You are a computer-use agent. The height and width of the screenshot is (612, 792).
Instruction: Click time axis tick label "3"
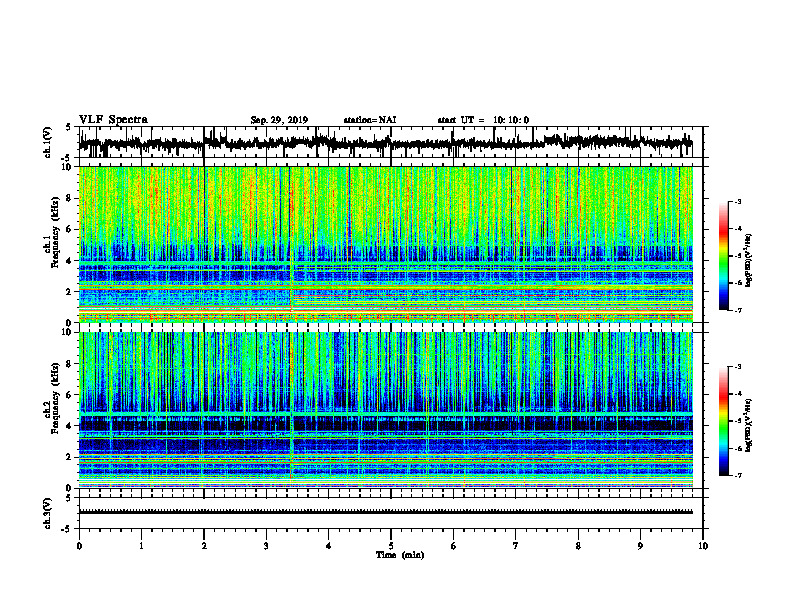pyautogui.click(x=266, y=546)
